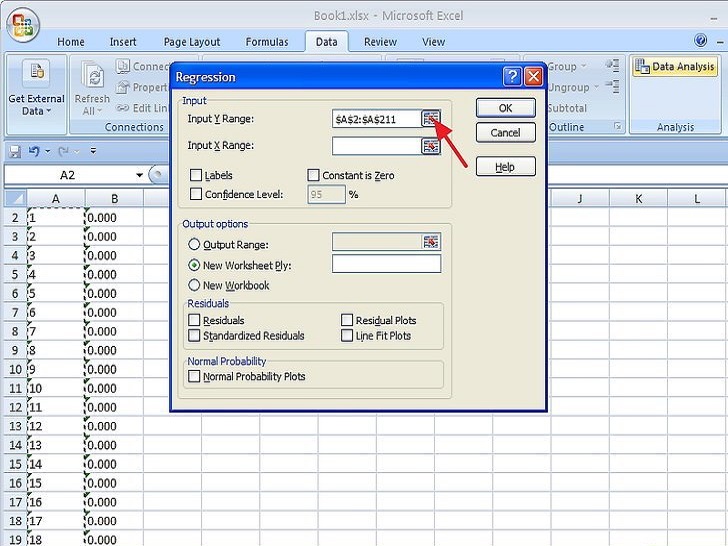Screen dimensions: 728x546
Task: Switch to the Formulas tab
Action: pyautogui.click(x=267, y=42)
